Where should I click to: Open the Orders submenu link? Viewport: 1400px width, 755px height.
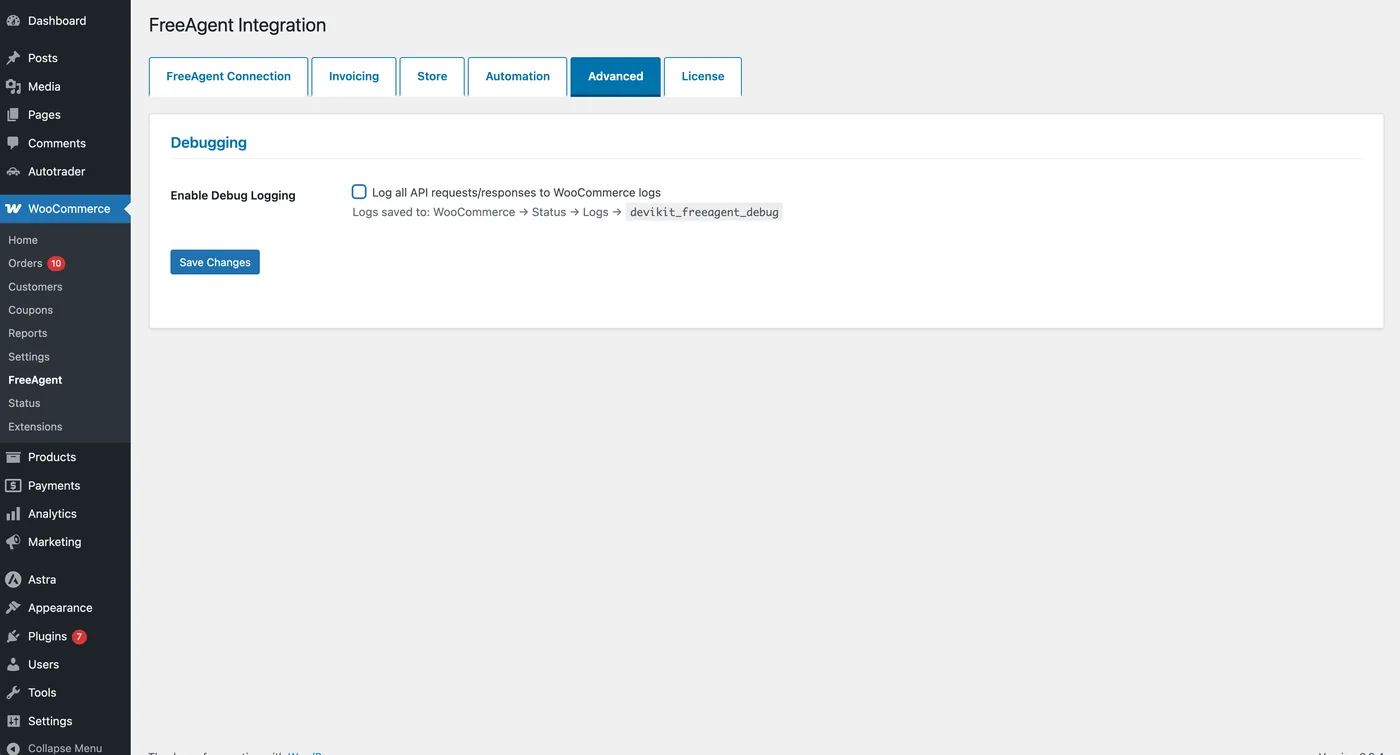[25, 264]
